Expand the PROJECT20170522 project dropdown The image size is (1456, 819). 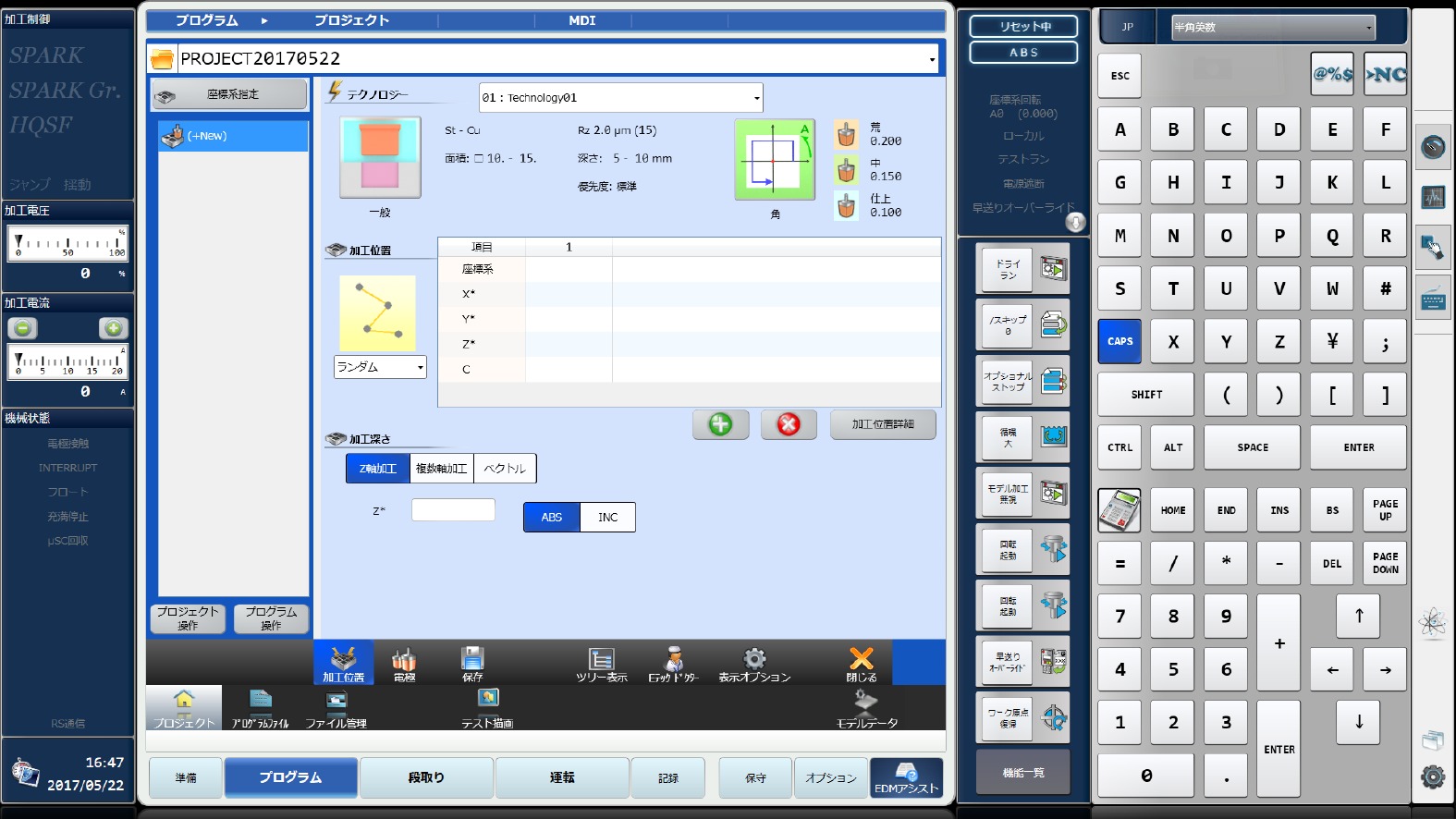point(931,59)
